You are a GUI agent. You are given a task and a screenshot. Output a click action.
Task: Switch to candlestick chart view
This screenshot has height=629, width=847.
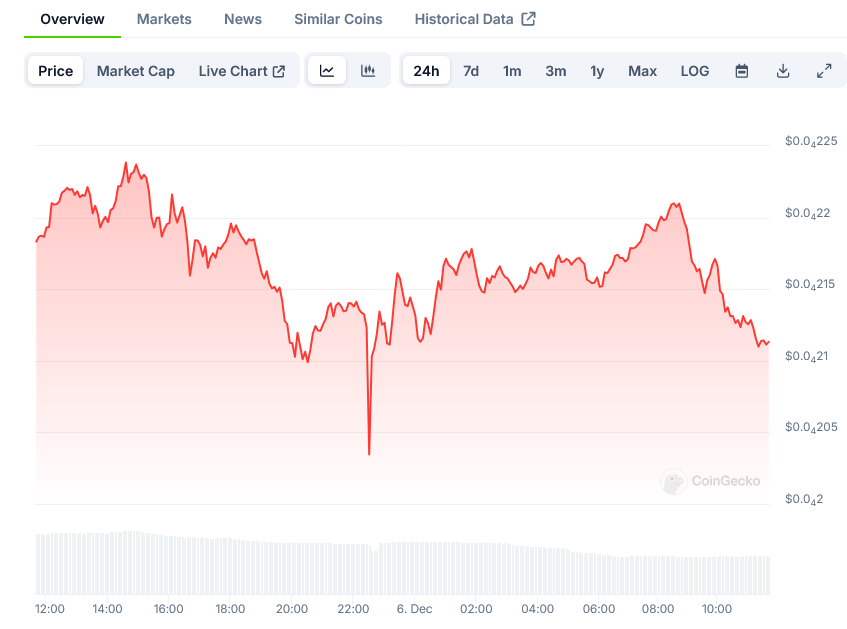coord(368,71)
